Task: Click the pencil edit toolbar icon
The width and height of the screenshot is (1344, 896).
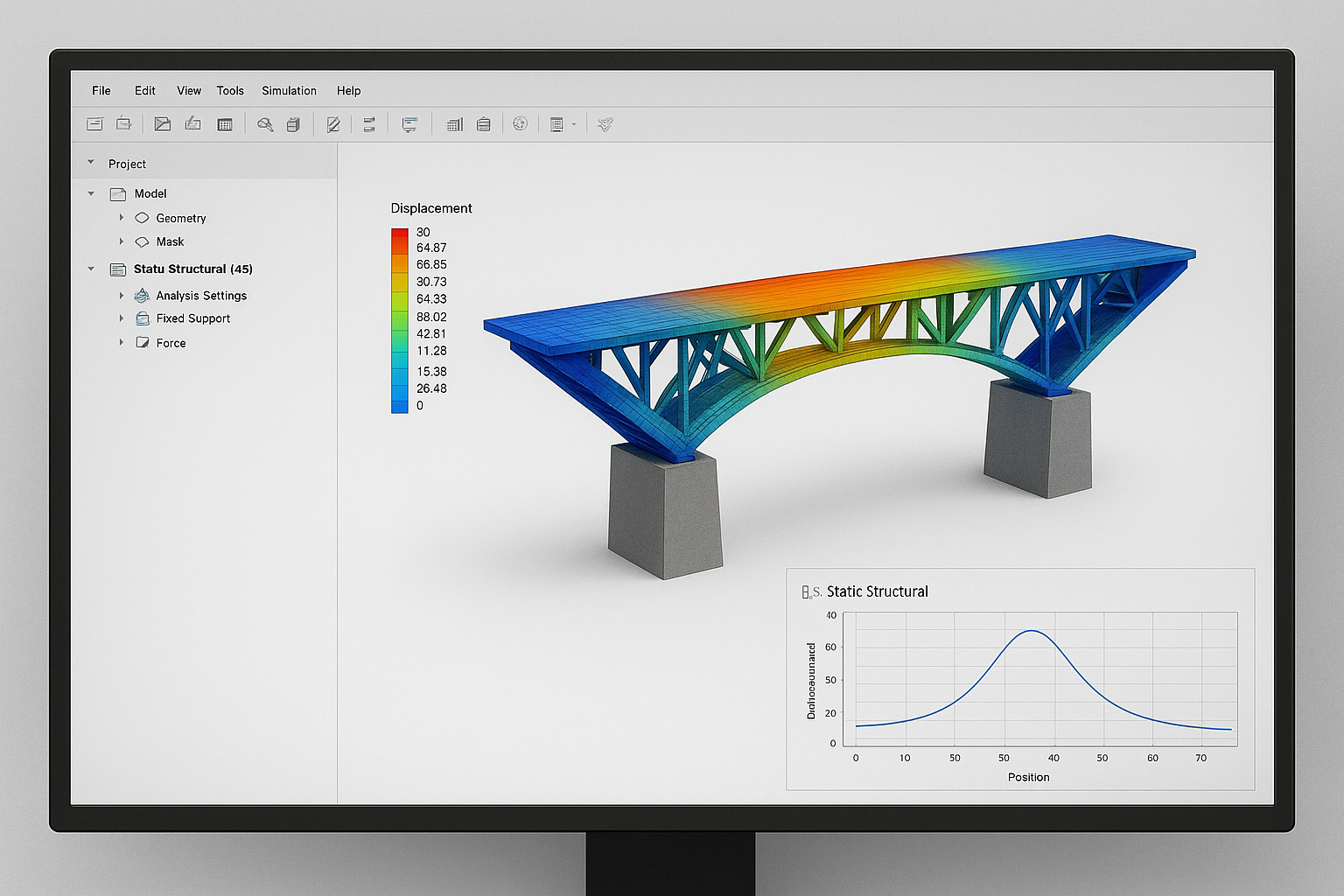Action: click(333, 125)
